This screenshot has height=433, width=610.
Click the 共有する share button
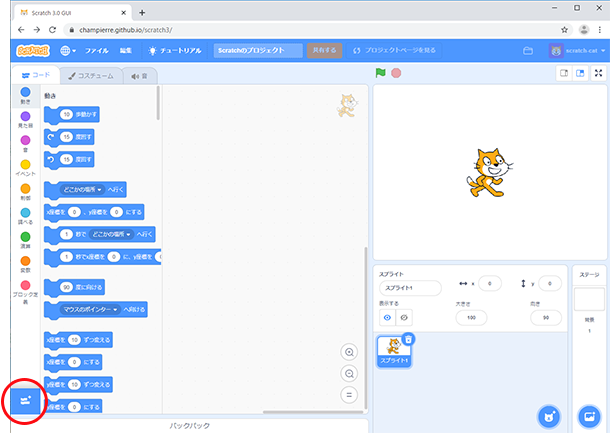pos(324,51)
